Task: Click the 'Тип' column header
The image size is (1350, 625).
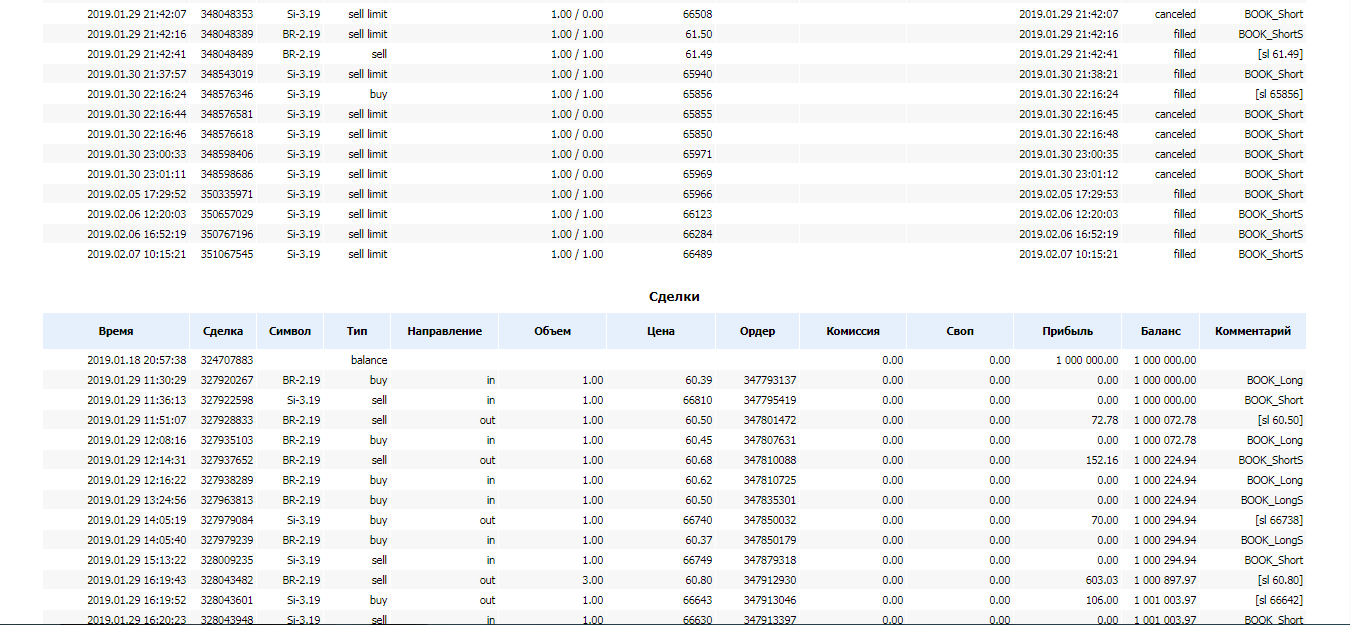Action: click(x=357, y=331)
